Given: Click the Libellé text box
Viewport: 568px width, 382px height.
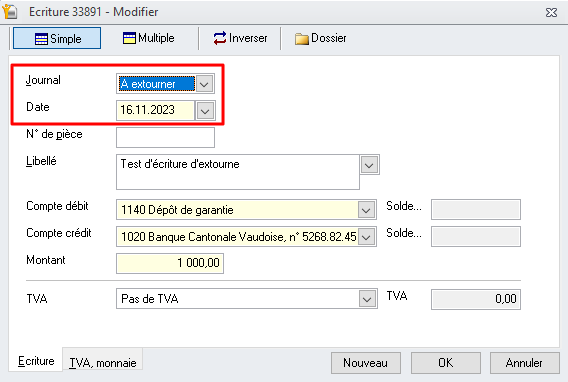Looking at the screenshot, I should point(238,172).
